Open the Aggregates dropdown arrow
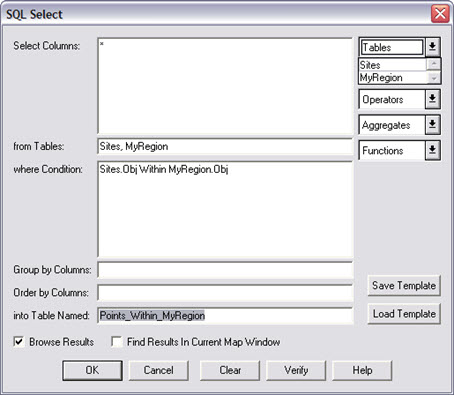454x395 pixels. (x=432, y=125)
